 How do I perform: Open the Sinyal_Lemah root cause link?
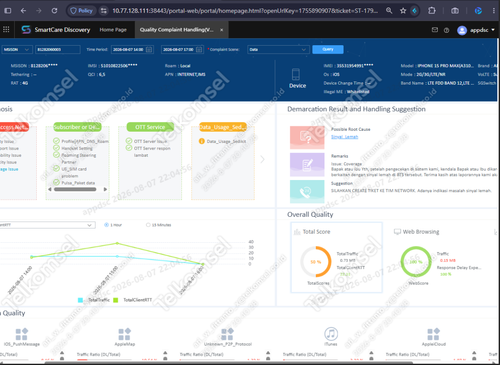[344, 137]
